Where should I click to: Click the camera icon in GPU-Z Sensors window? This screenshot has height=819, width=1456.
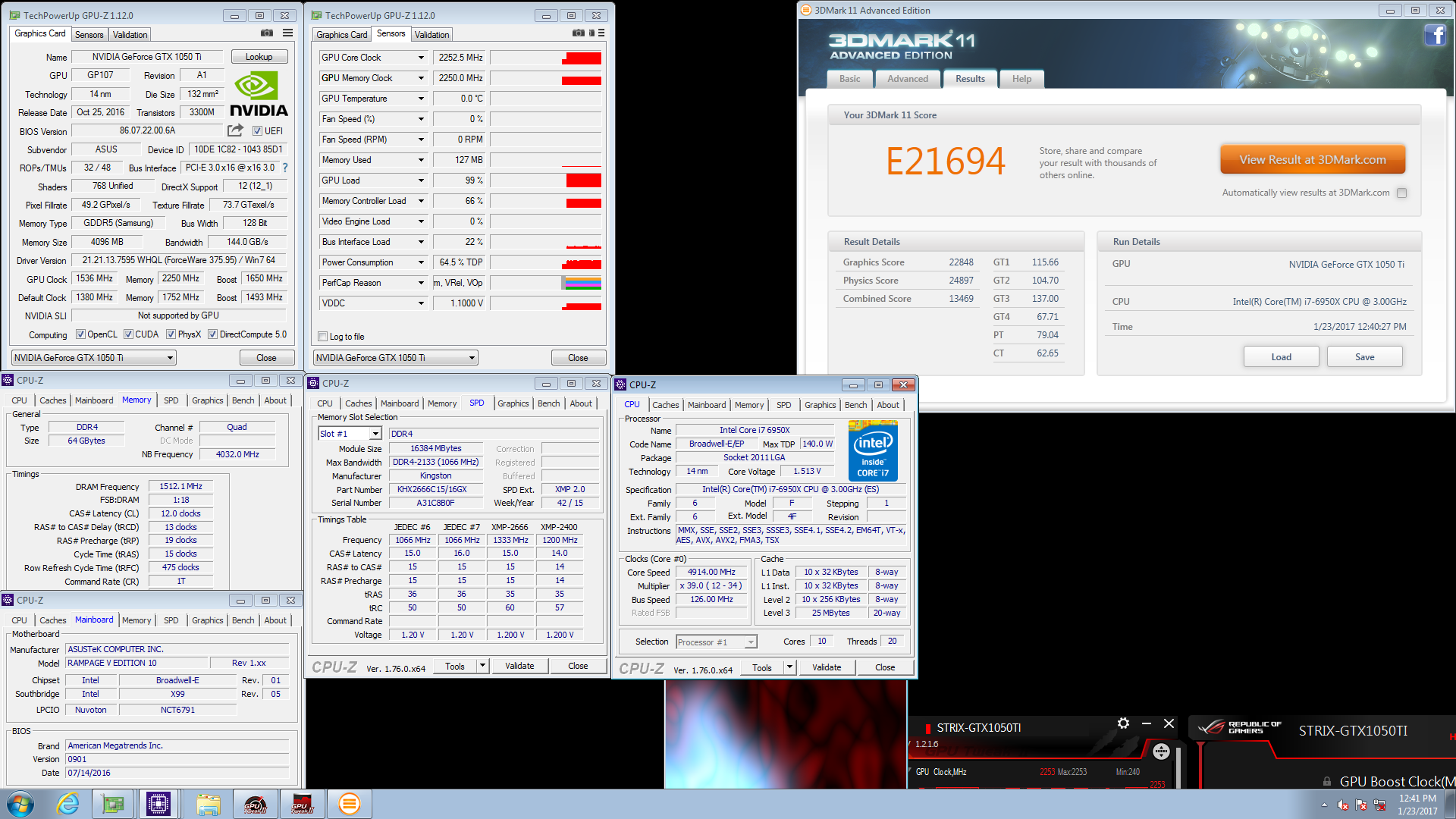tap(579, 33)
